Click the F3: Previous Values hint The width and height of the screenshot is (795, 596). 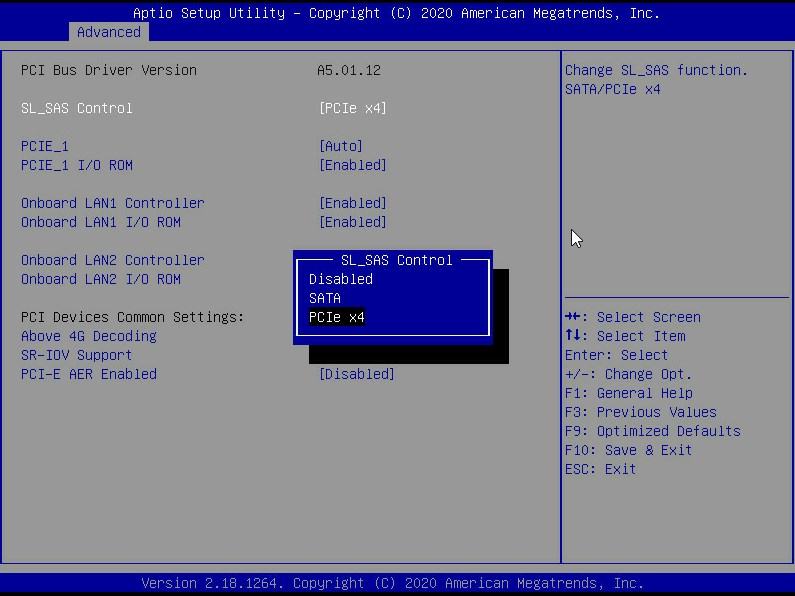click(641, 412)
